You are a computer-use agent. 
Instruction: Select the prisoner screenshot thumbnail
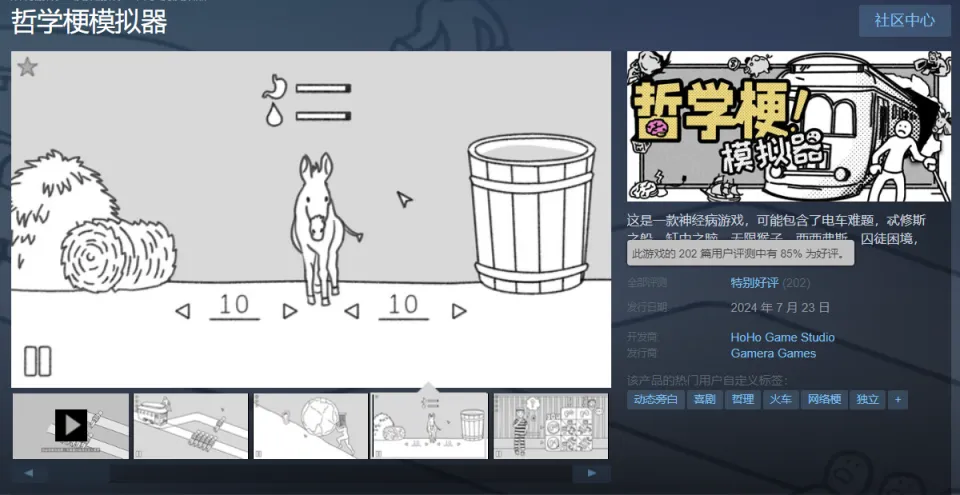click(x=550, y=425)
